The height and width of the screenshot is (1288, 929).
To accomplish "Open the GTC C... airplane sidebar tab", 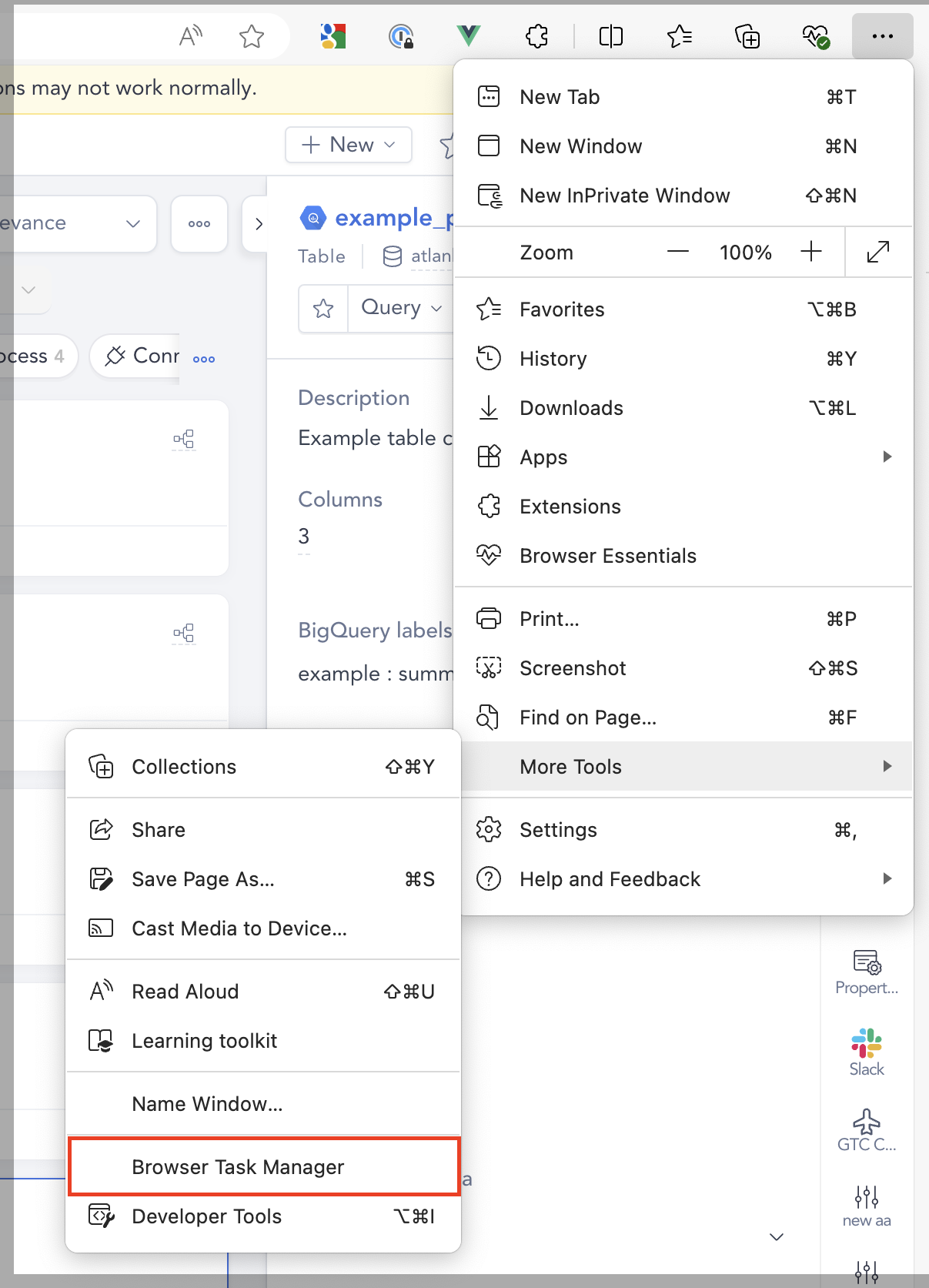I will pyautogui.click(x=867, y=1130).
